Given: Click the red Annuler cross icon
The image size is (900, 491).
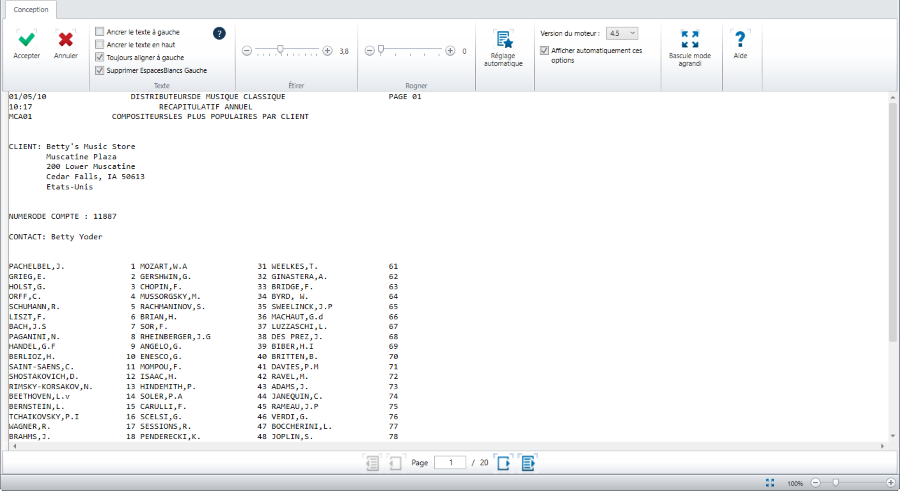Looking at the screenshot, I should (x=66, y=40).
